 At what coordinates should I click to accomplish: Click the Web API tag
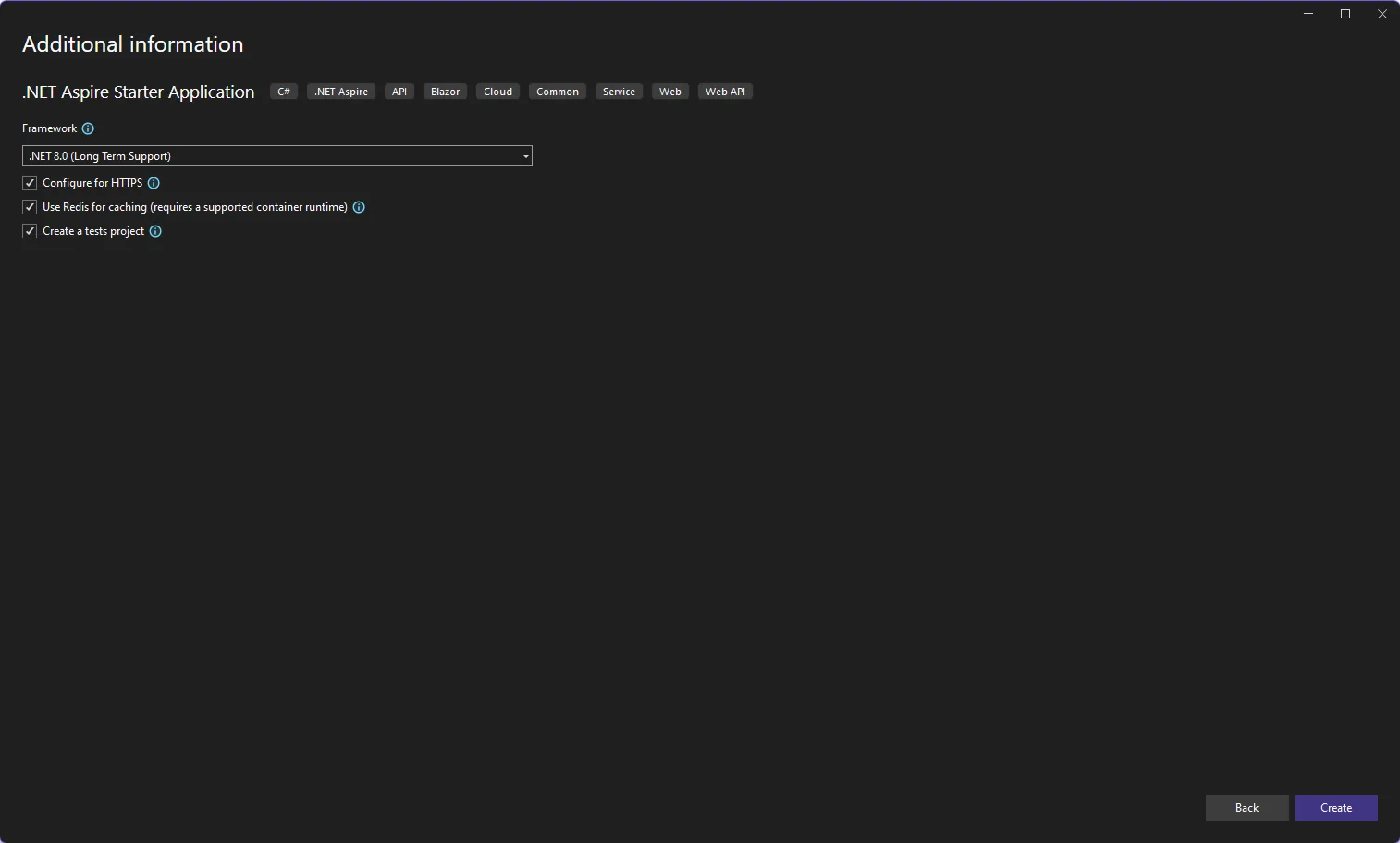point(725,92)
